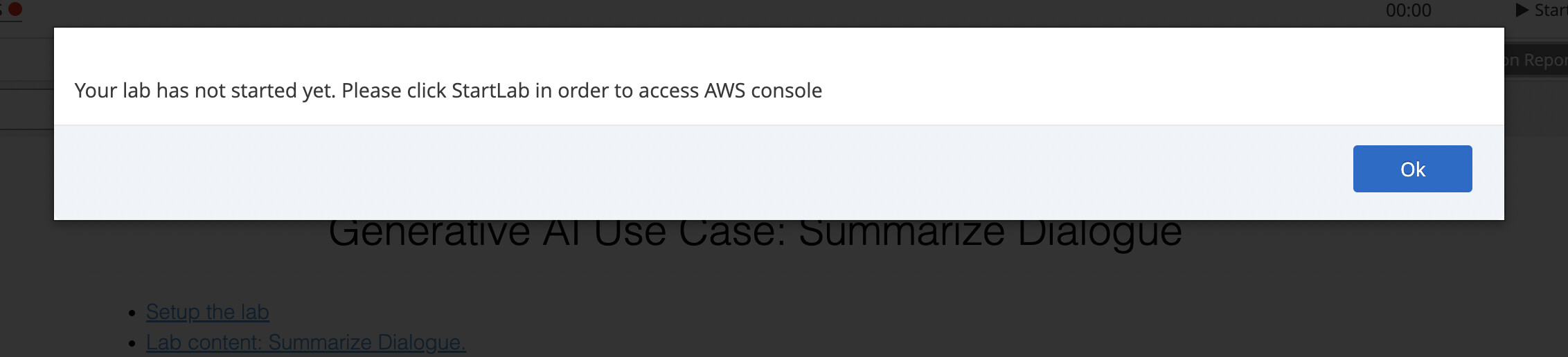This screenshot has height=357, width=1568.
Task: Click the Start lab text label
Action: pyautogui.click(x=1551, y=10)
